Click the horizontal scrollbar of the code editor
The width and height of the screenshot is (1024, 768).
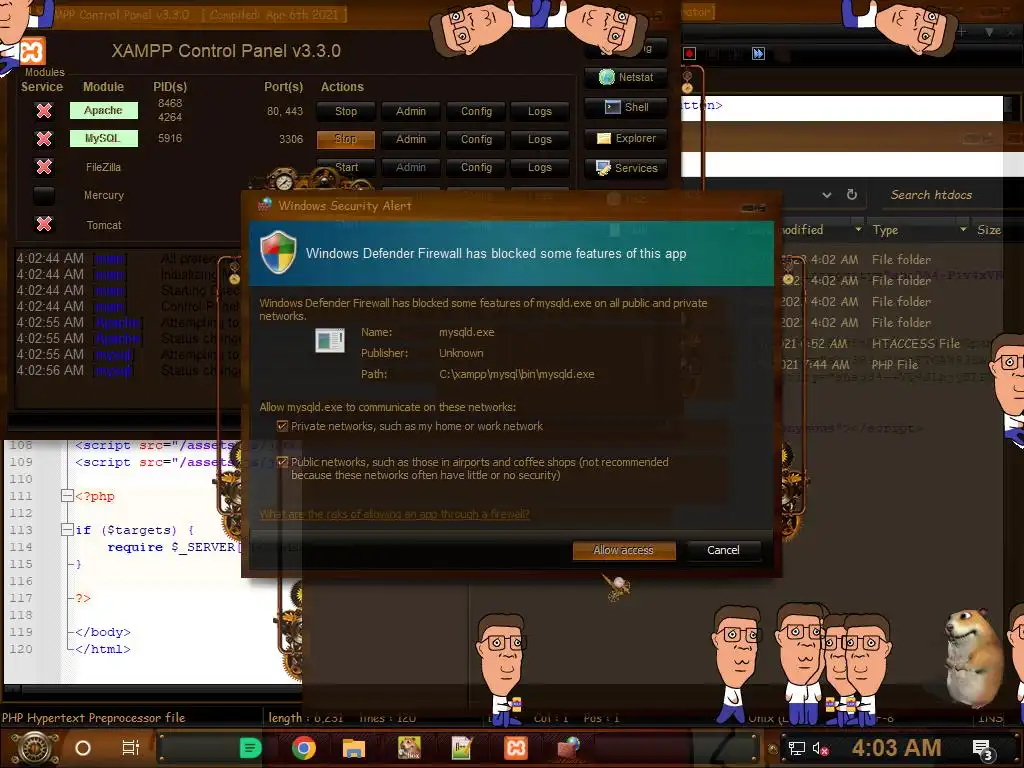pyautogui.click(x=153, y=689)
